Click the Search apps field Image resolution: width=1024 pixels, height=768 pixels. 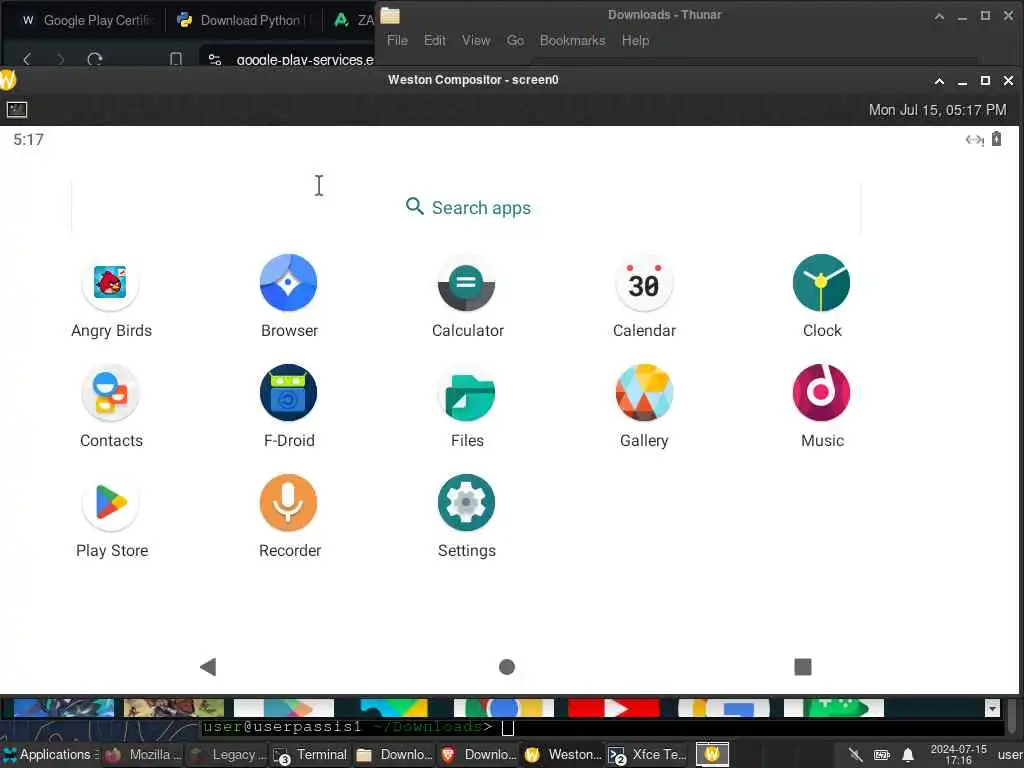pos(466,208)
